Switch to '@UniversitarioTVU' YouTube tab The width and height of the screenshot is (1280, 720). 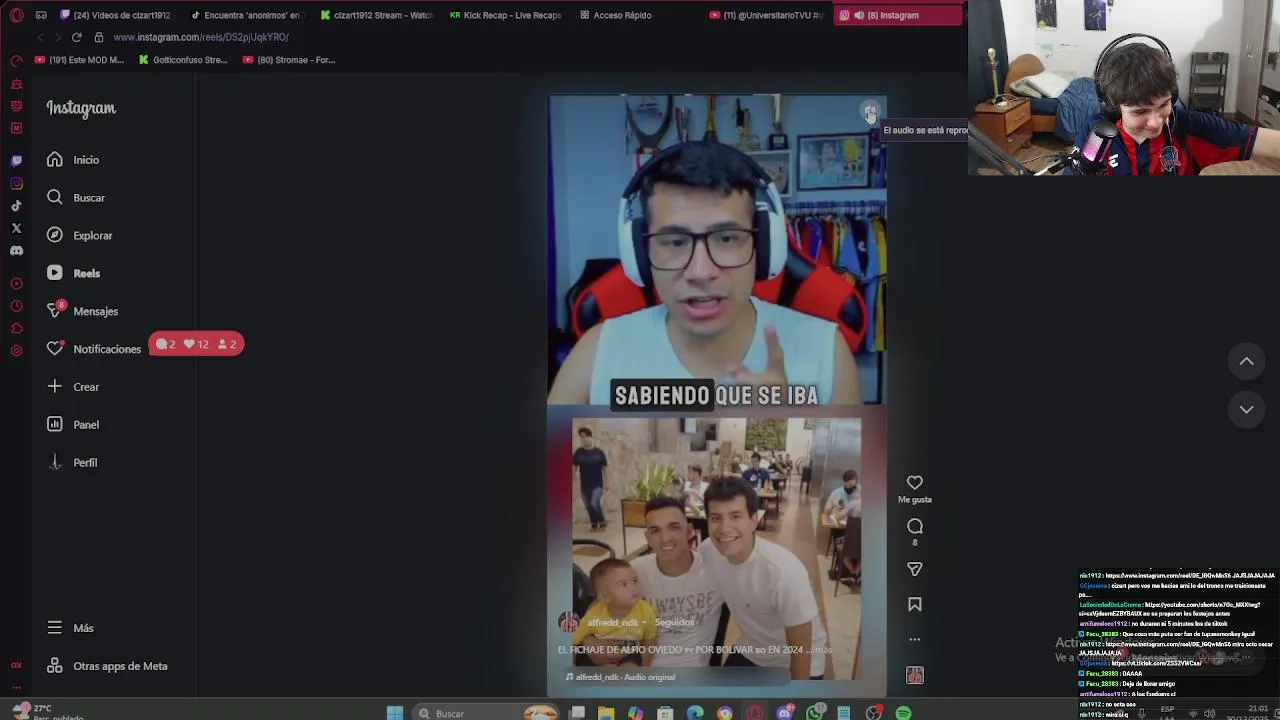tap(766, 15)
